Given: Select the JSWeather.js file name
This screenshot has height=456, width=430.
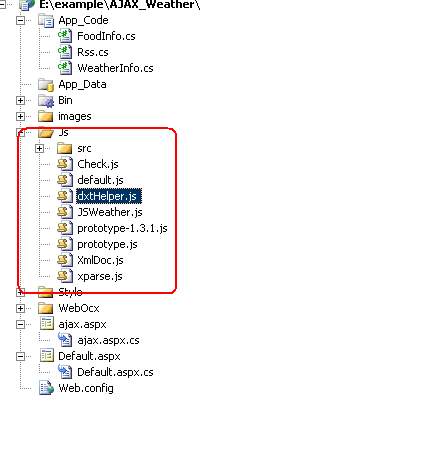Looking at the screenshot, I should pos(110,212).
